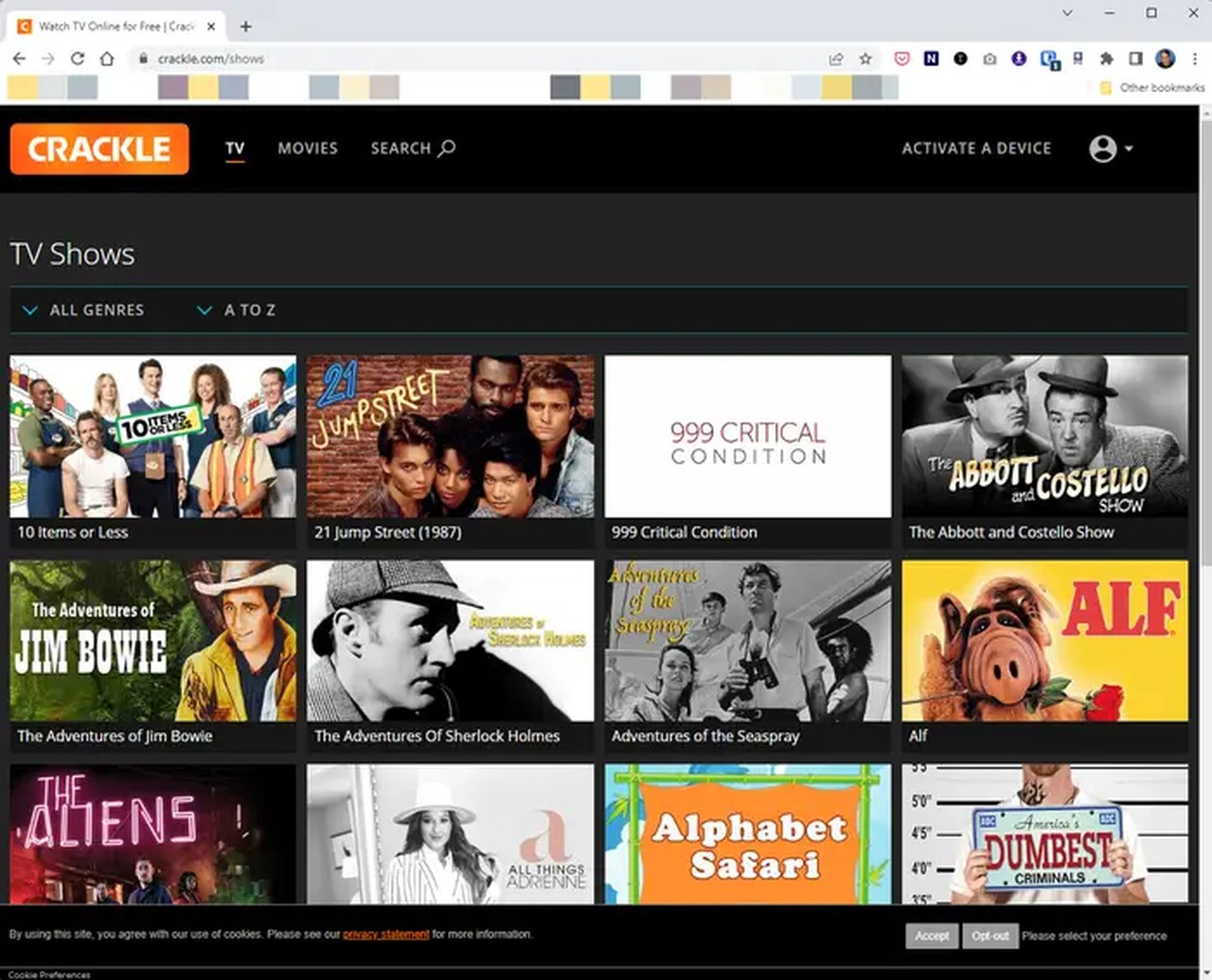Open the search magnifier icon

click(x=447, y=148)
